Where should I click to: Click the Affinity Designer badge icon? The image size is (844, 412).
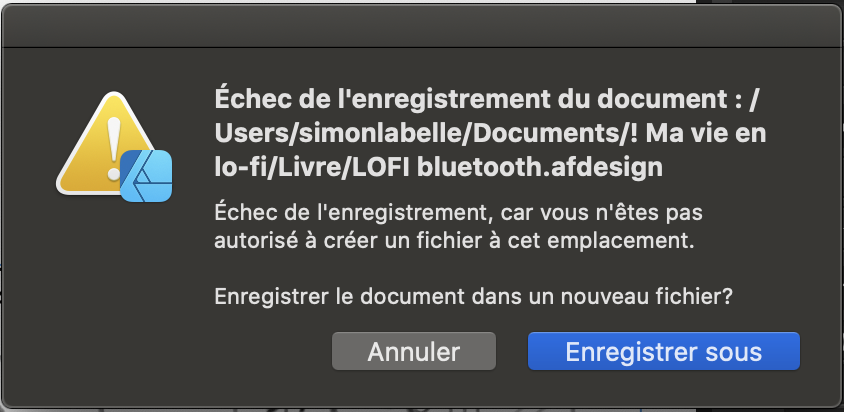click(146, 176)
